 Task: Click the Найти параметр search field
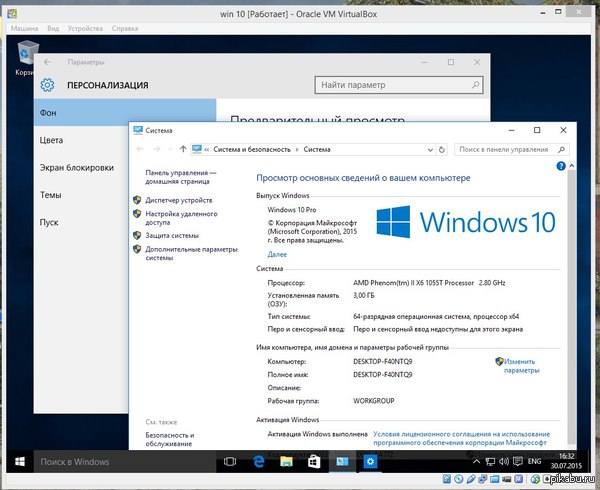(x=399, y=85)
